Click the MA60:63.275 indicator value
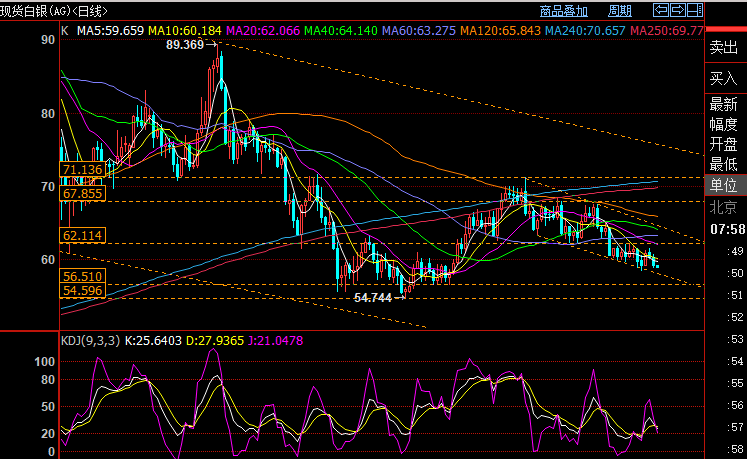The width and height of the screenshot is (747, 459). [x=419, y=31]
